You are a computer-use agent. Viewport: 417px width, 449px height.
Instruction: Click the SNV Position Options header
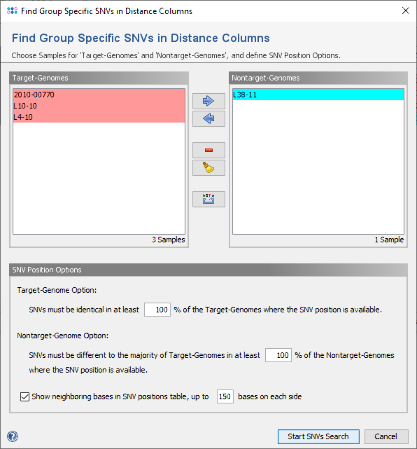tap(208, 270)
